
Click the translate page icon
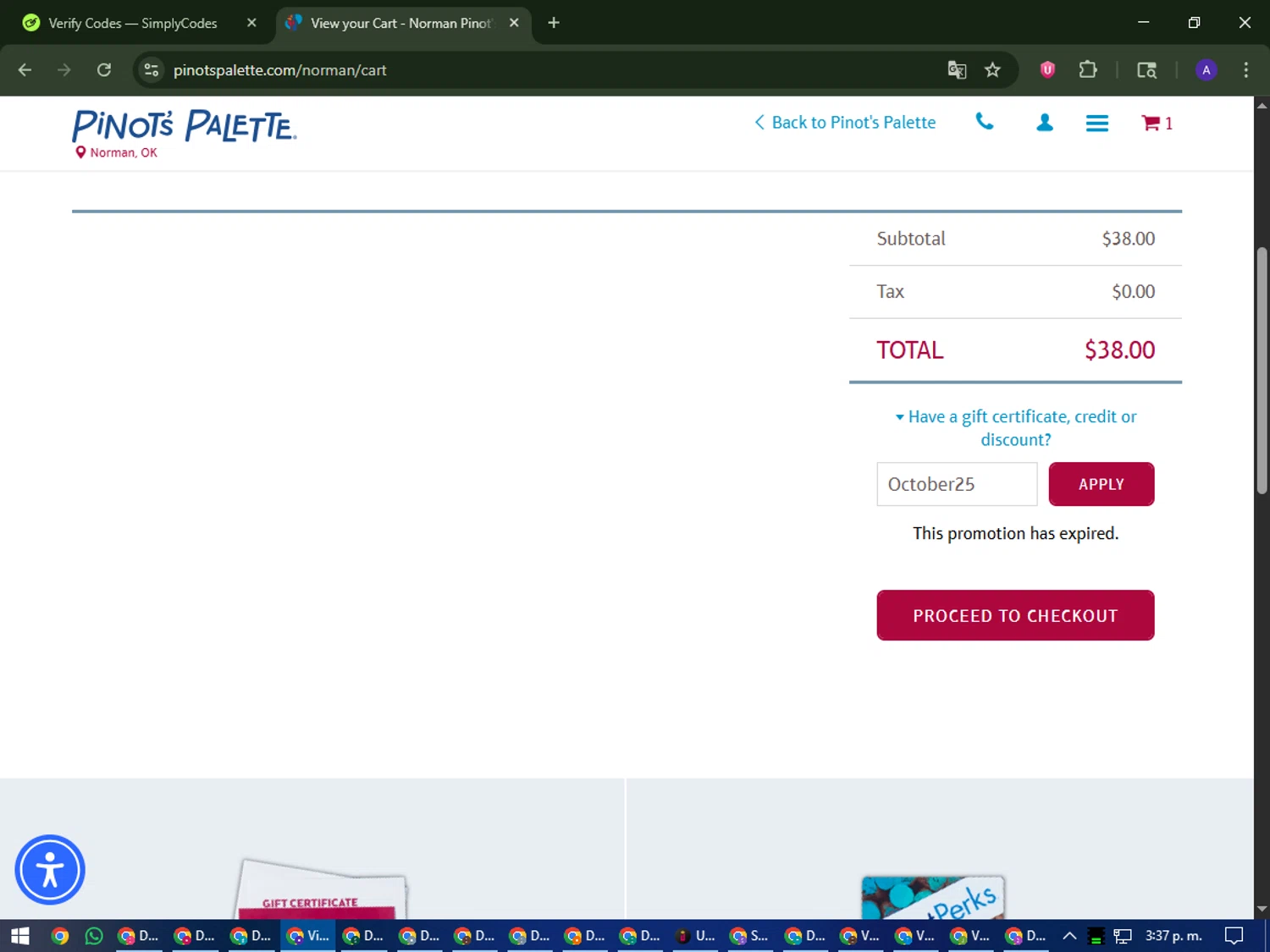pos(957,70)
